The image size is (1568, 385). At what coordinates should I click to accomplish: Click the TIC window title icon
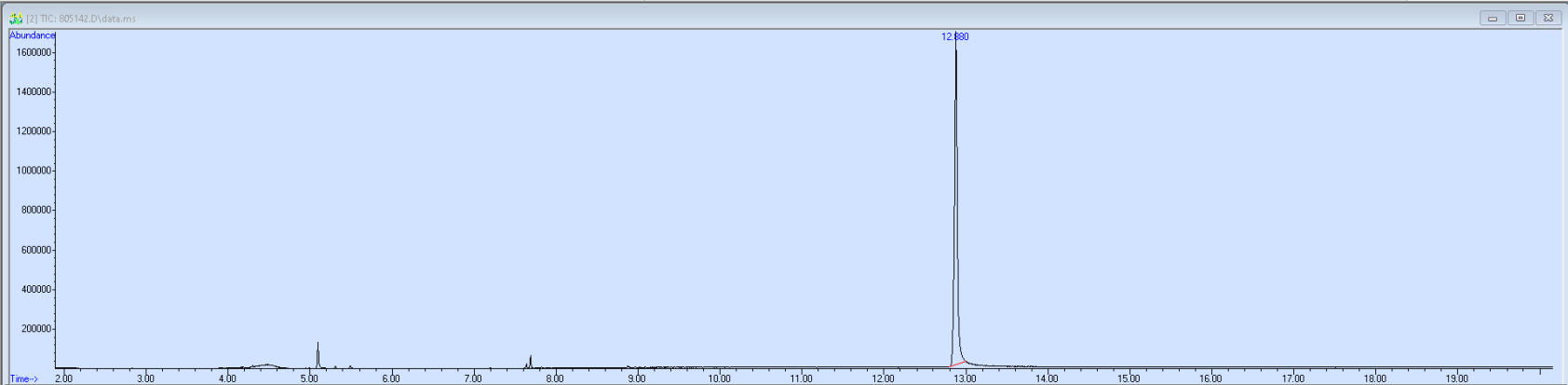coord(16,18)
